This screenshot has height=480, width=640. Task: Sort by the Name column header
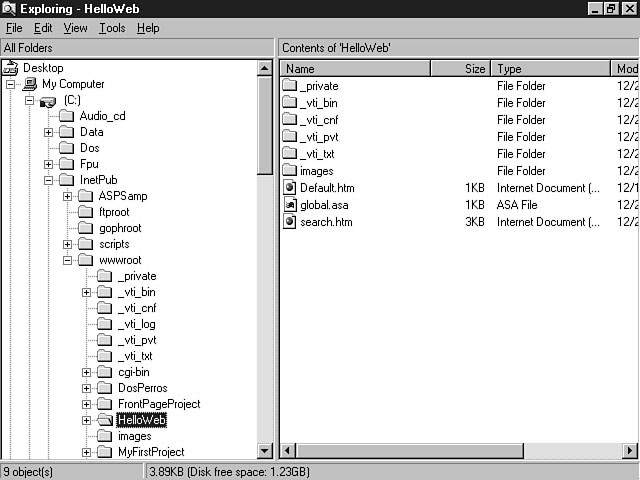(x=355, y=69)
